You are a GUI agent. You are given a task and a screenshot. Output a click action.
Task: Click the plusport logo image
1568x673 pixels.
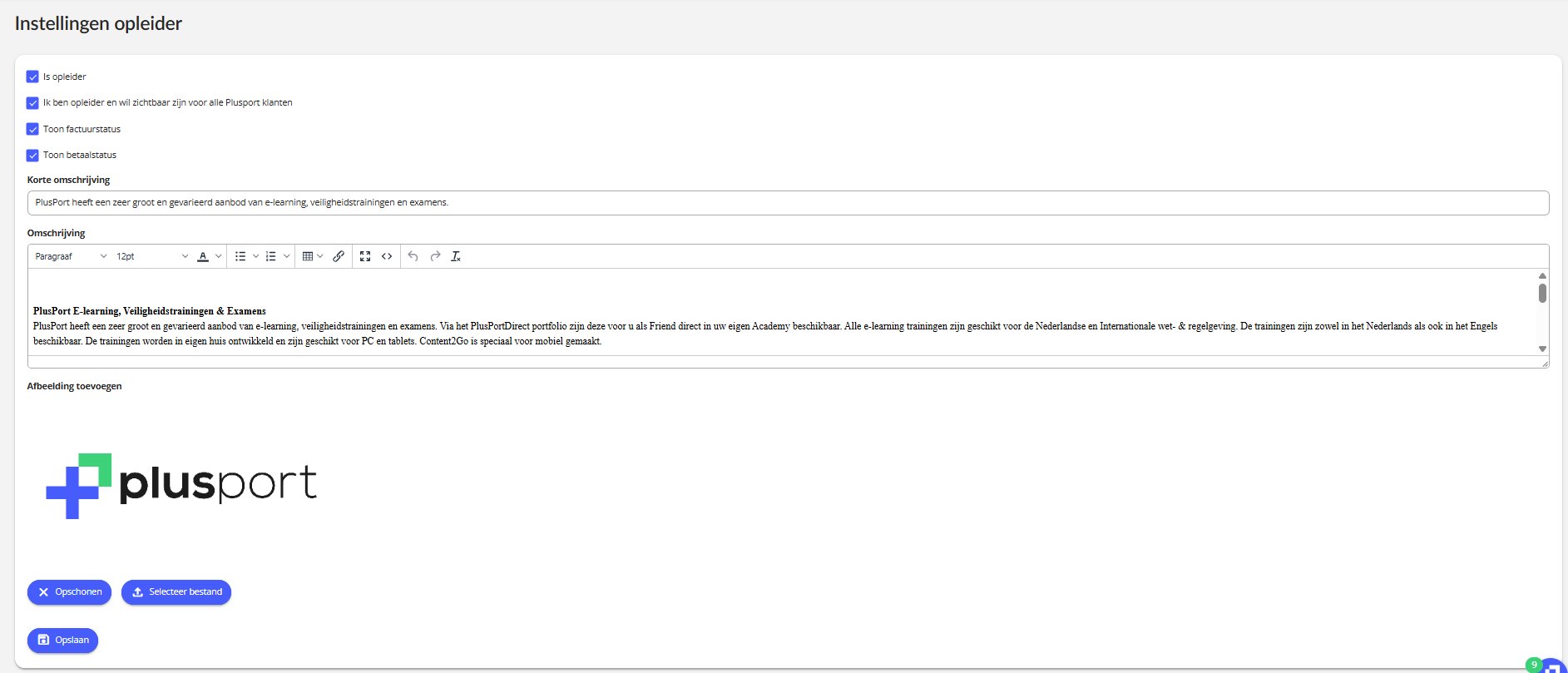click(x=181, y=486)
